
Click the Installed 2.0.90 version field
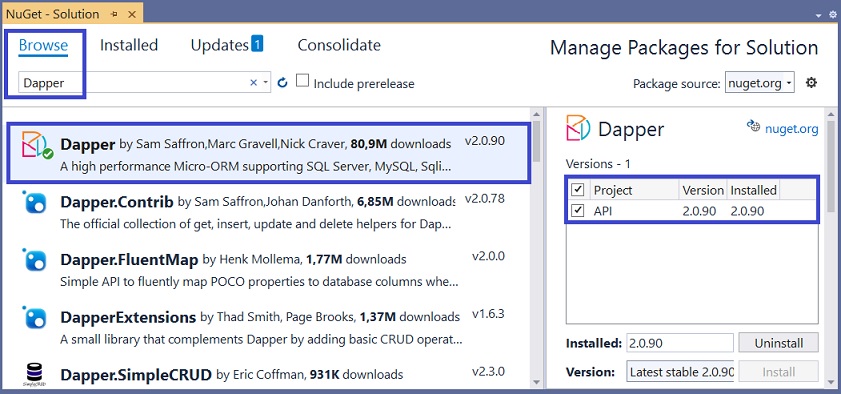tap(680, 343)
